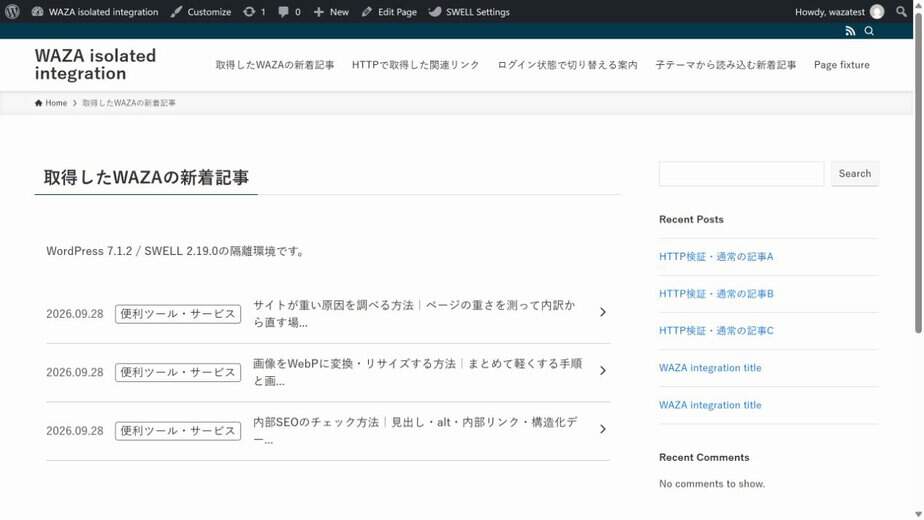This screenshot has height=520, width=924.
Task: Open the WAZA isolated integration dashboard link
Action: (x=95, y=12)
